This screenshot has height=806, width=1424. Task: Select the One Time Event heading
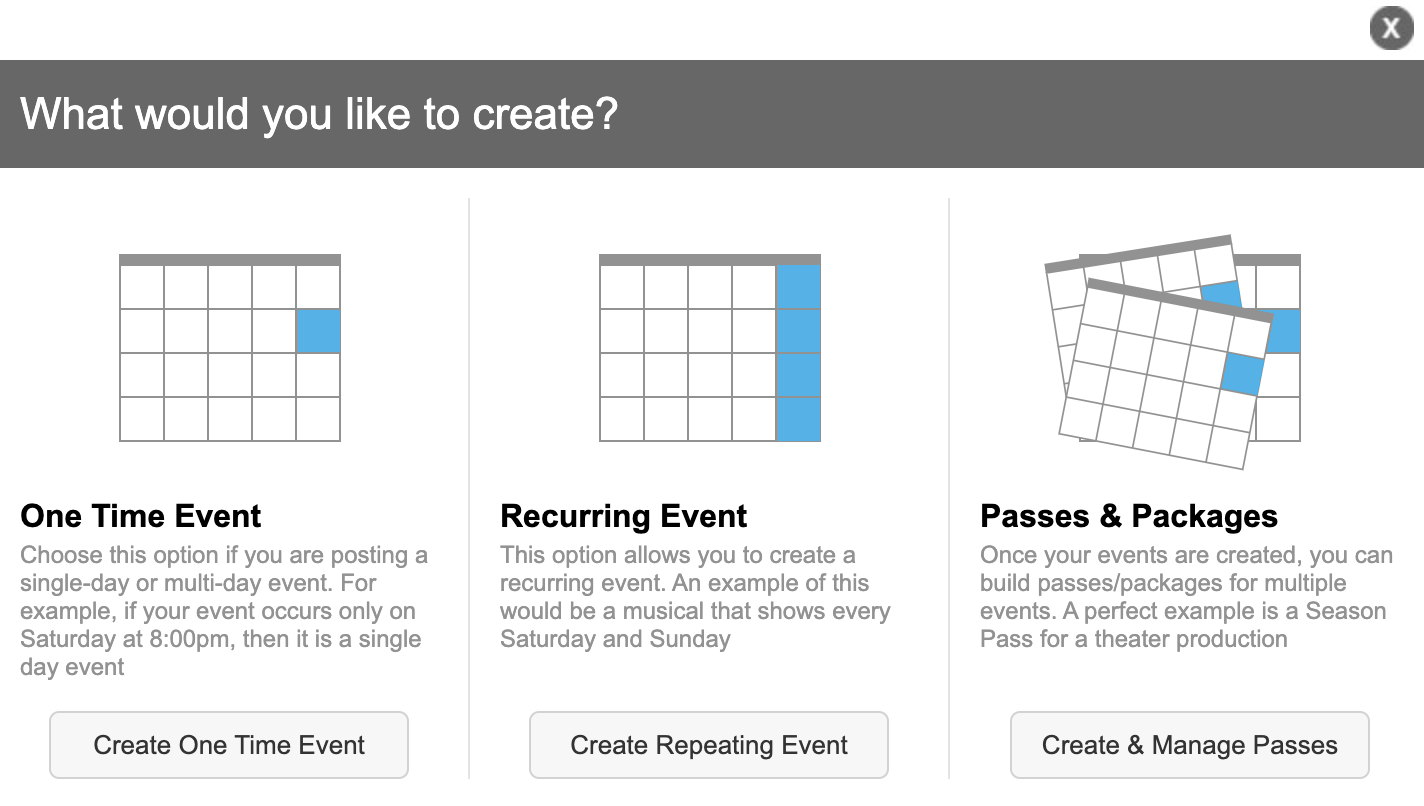[x=141, y=516]
